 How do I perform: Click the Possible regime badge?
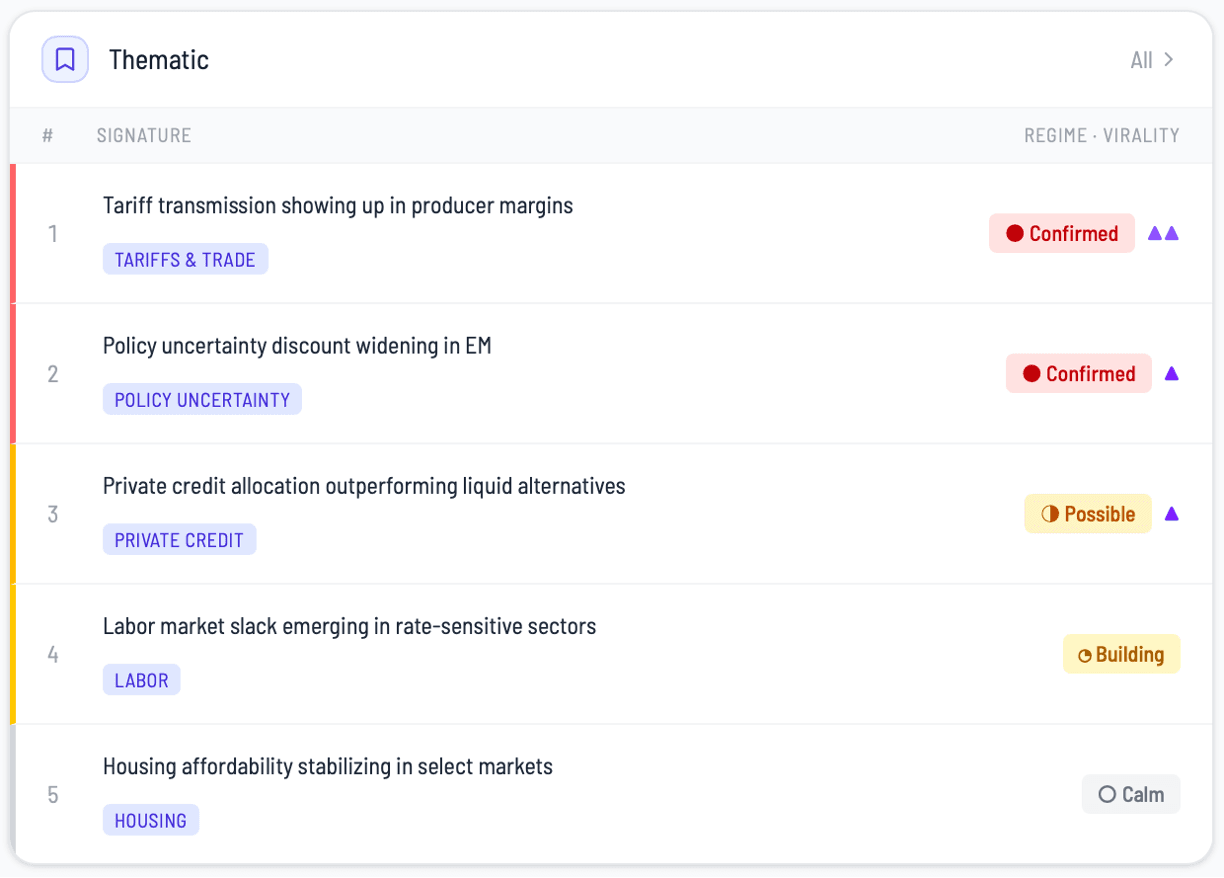tap(1088, 514)
